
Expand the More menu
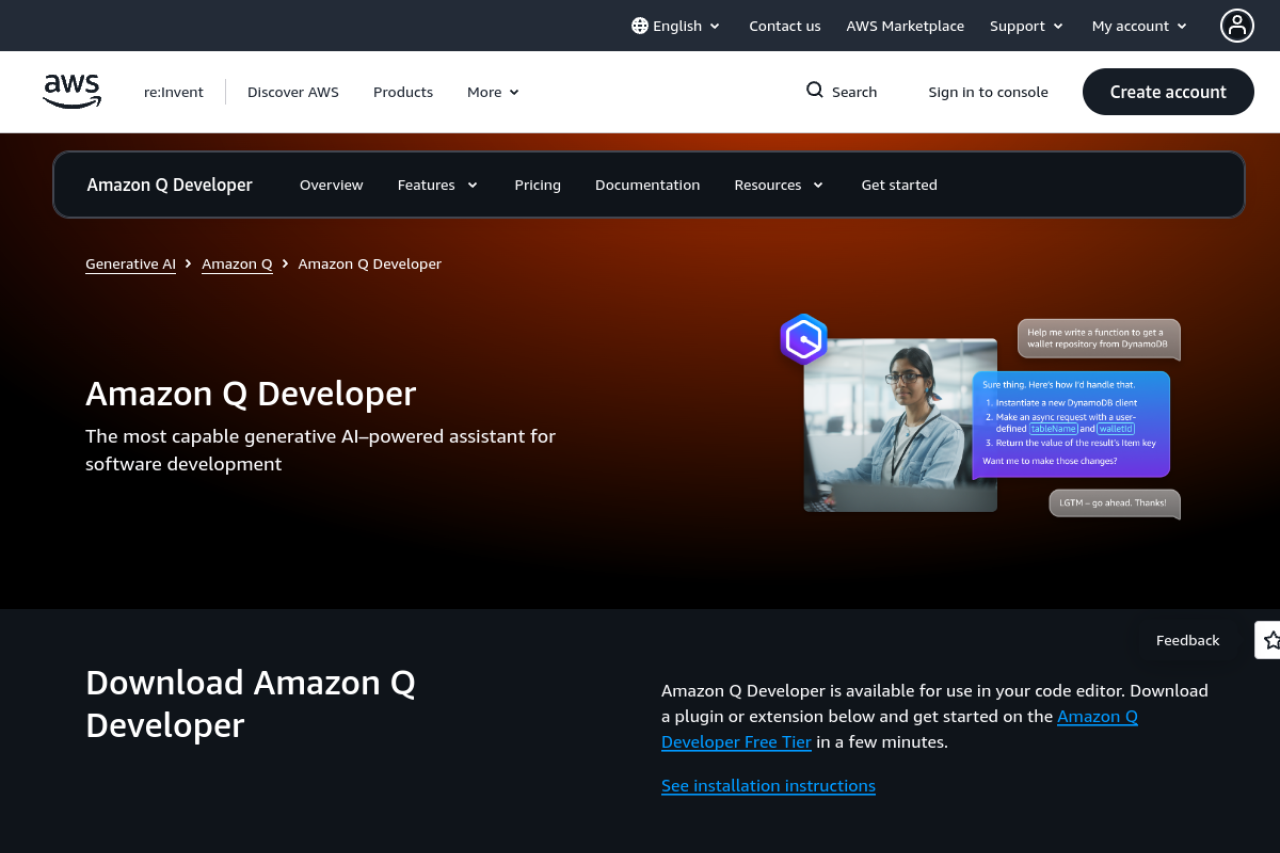[493, 92]
